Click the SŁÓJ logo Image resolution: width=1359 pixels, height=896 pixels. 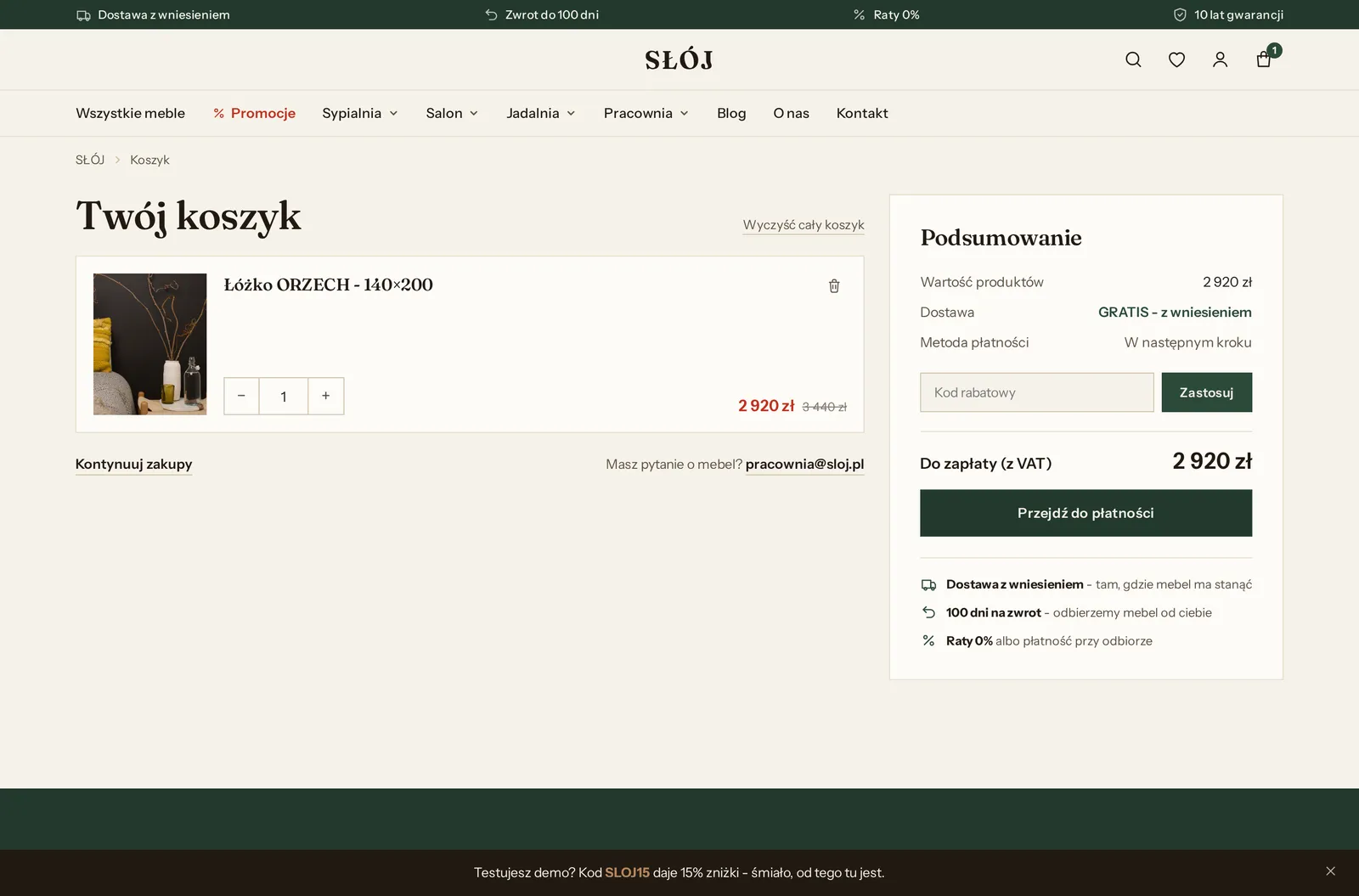click(x=679, y=59)
